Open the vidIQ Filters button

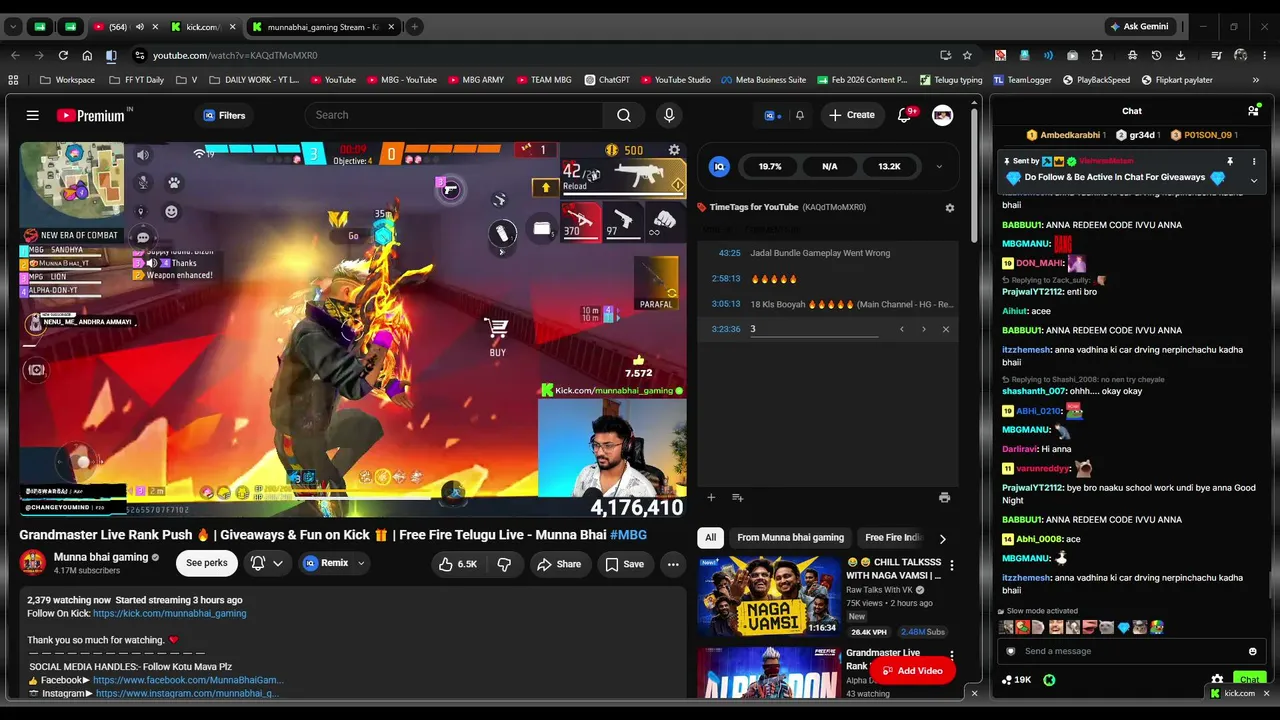[x=223, y=115]
